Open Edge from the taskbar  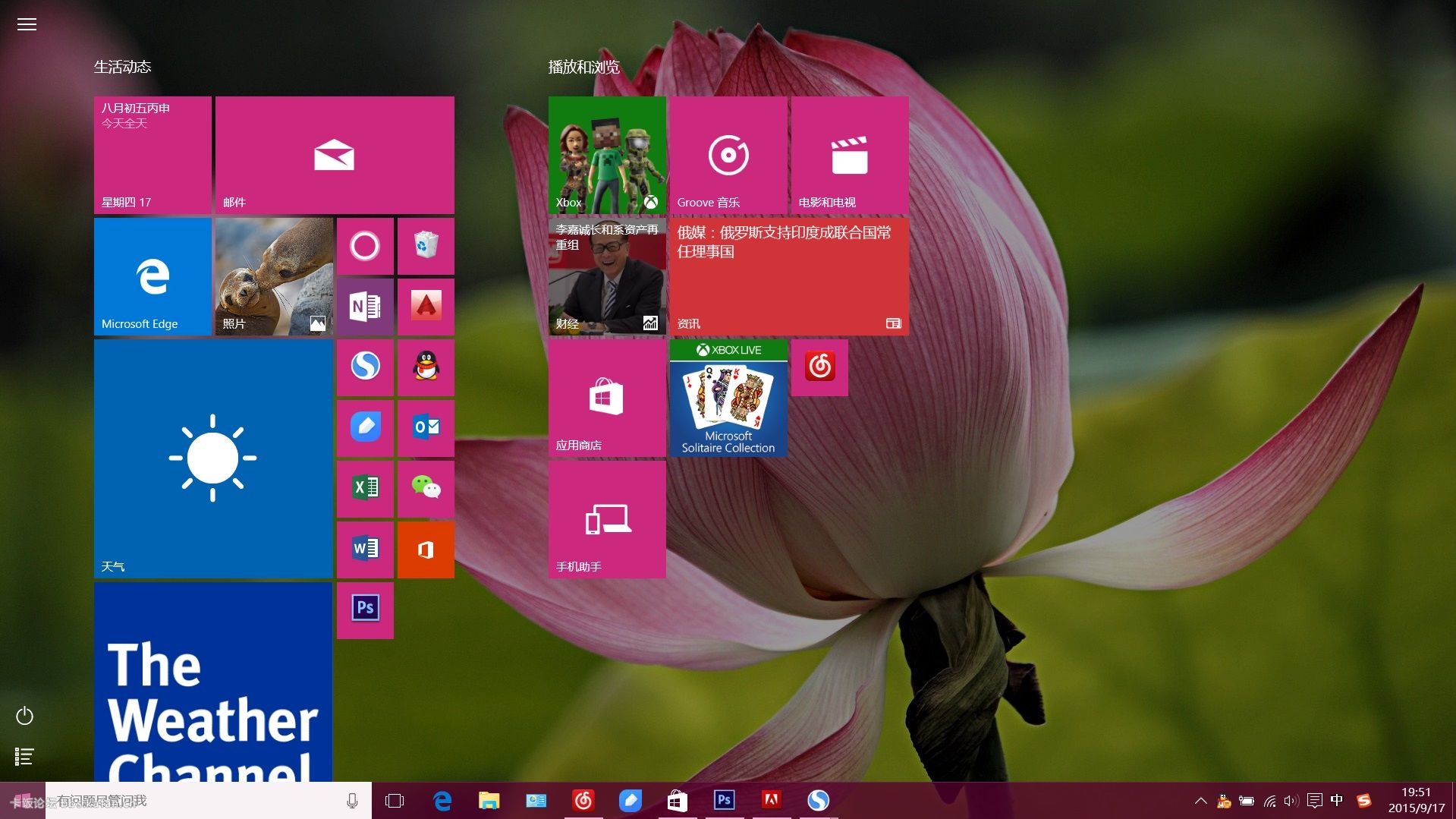(442, 801)
